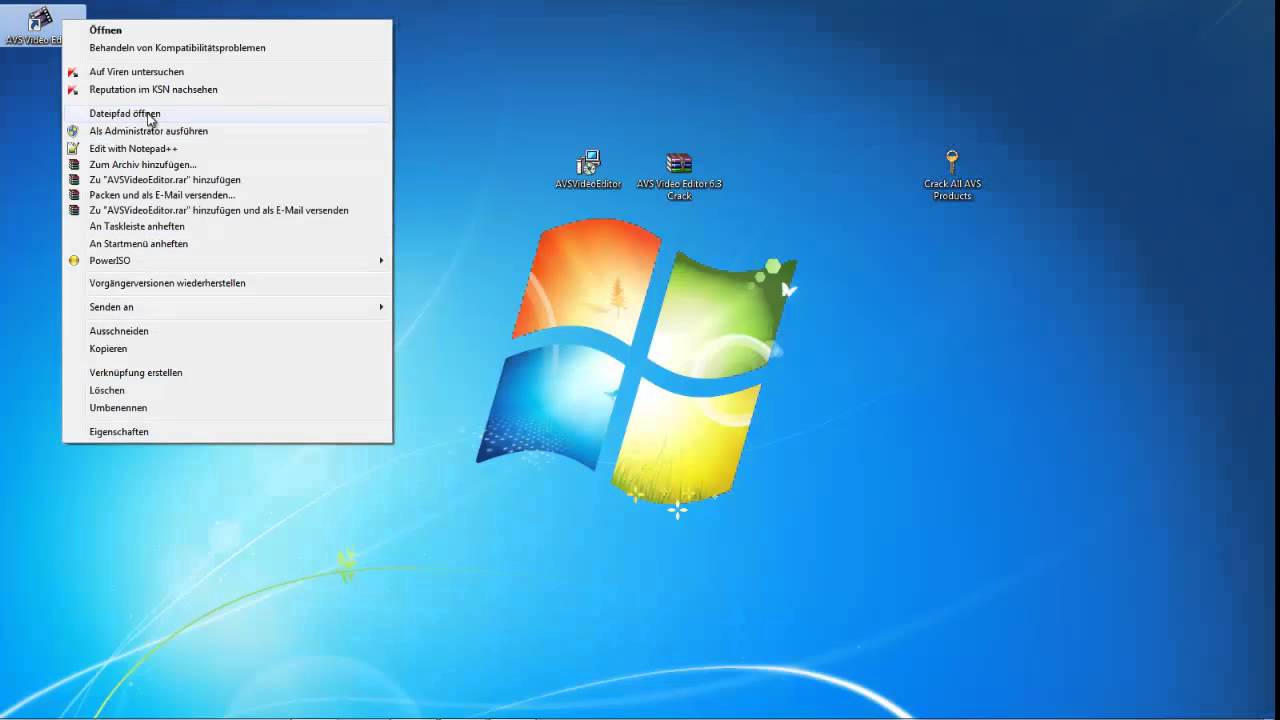This screenshot has width=1280, height=720.
Task: Choose Öffnen from the context menu
Action: [227, 30]
